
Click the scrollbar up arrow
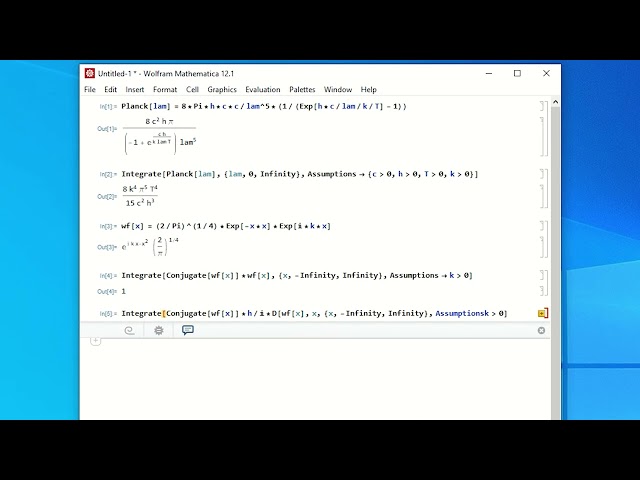[555, 102]
